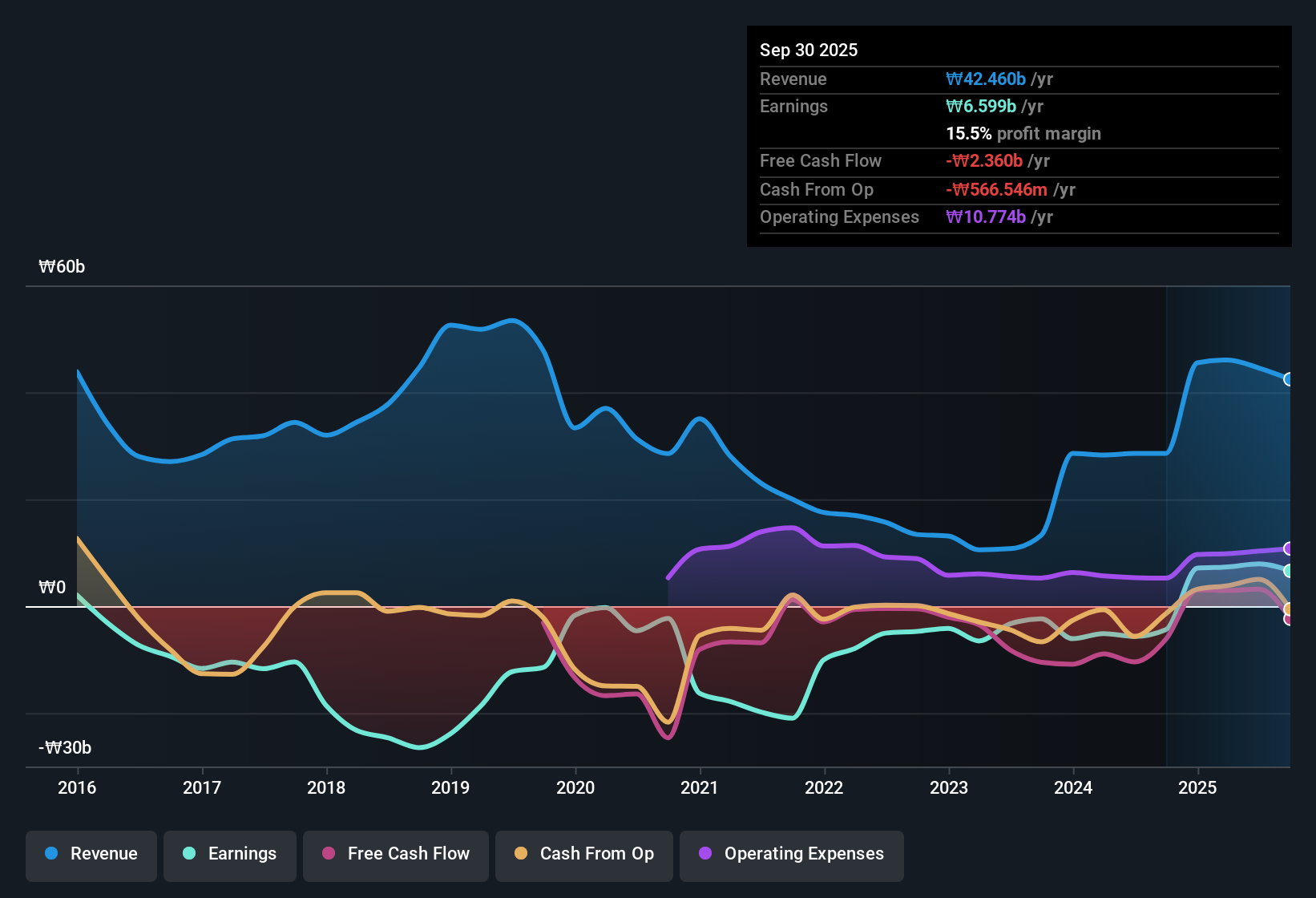
Task: Hide the Earnings series via its legend button
Action: (x=229, y=854)
